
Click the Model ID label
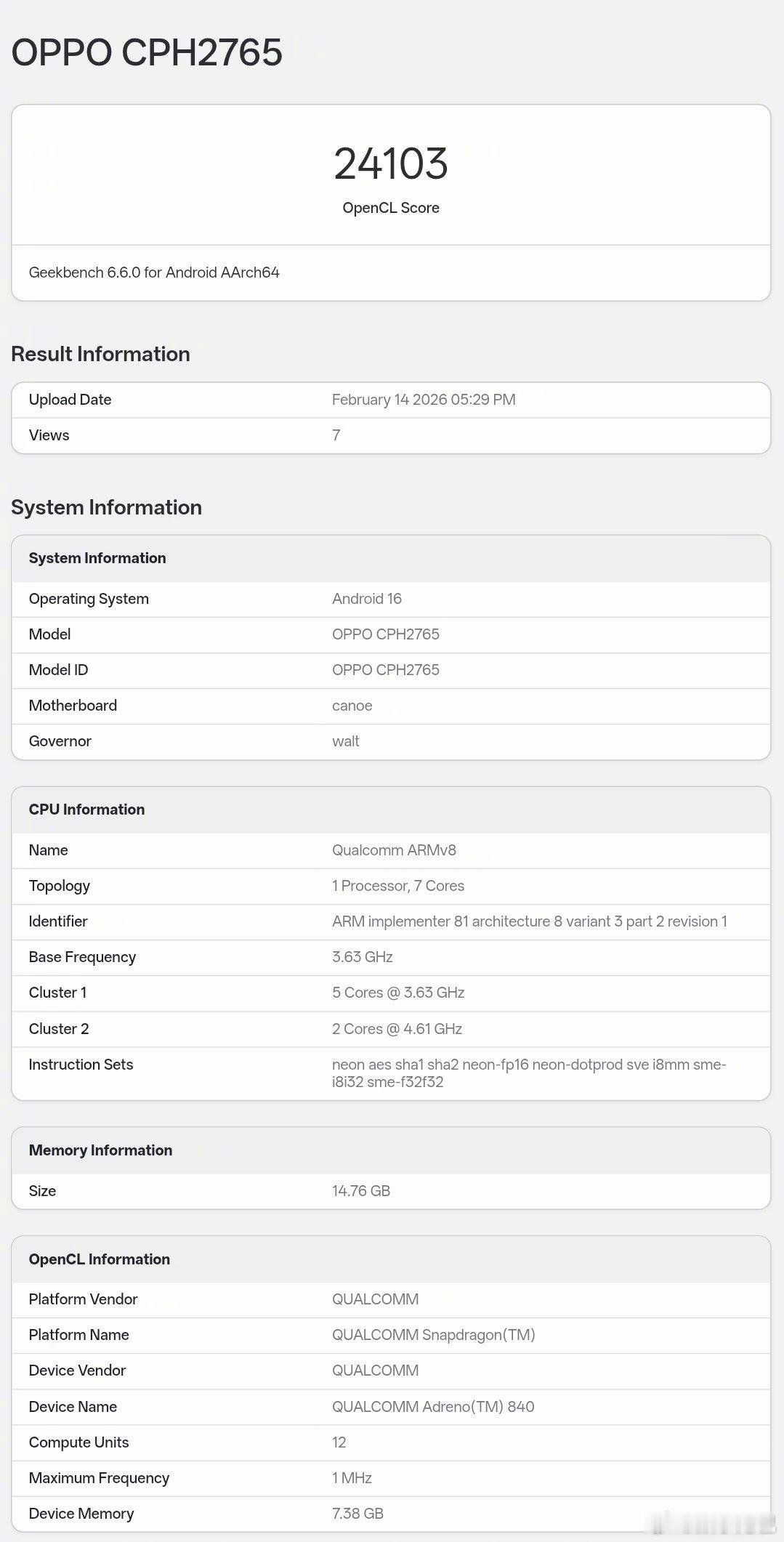(x=58, y=670)
